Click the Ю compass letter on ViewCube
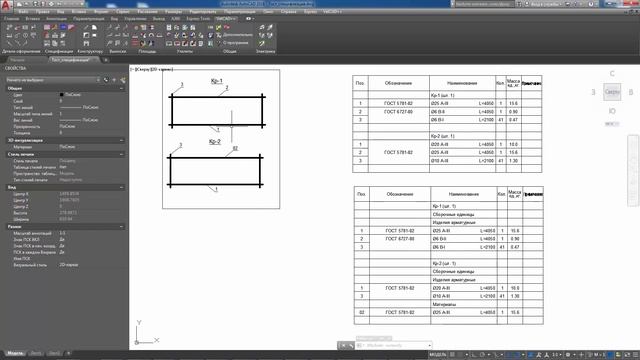This screenshot has height=360, width=640. click(612, 111)
